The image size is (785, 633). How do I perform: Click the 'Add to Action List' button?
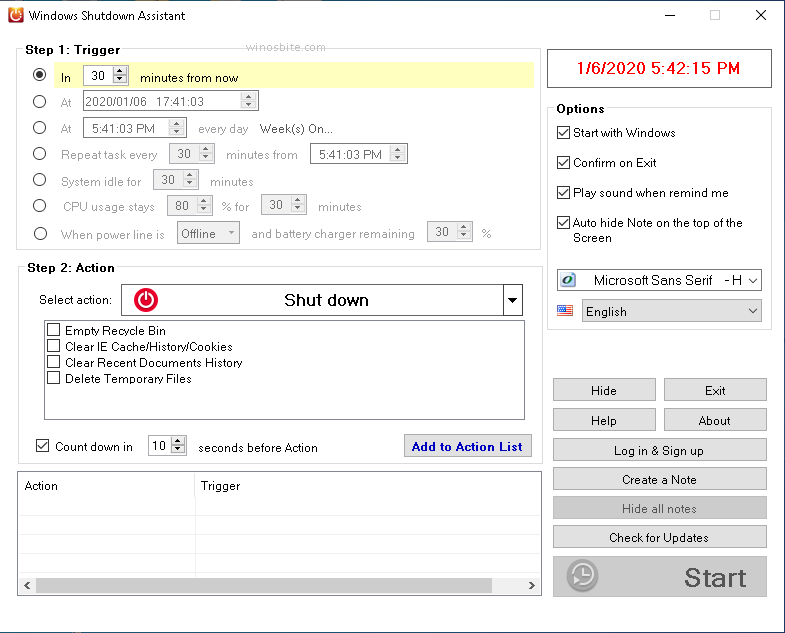coord(467,446)
